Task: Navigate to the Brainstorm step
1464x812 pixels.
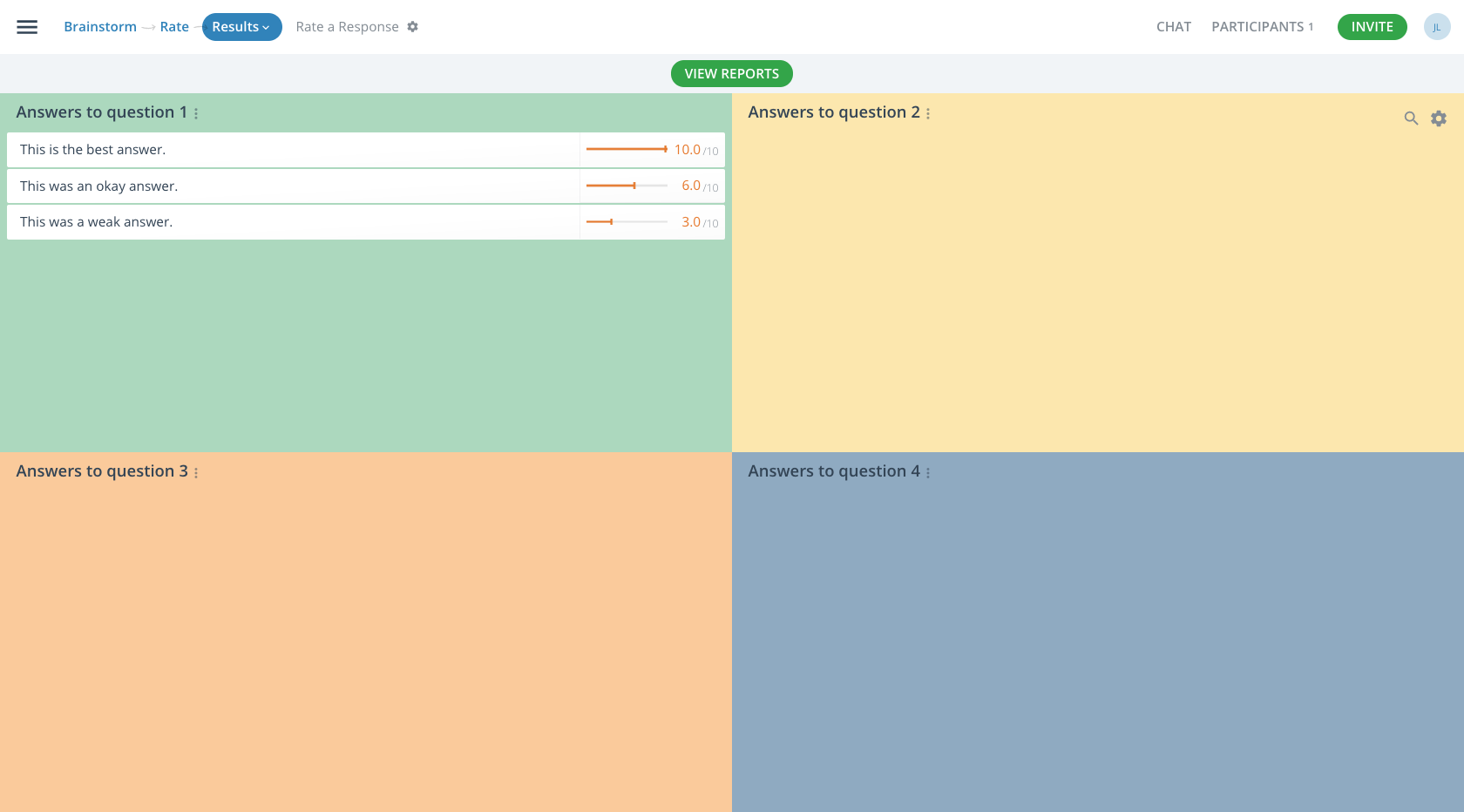Action: click(100, 27)
